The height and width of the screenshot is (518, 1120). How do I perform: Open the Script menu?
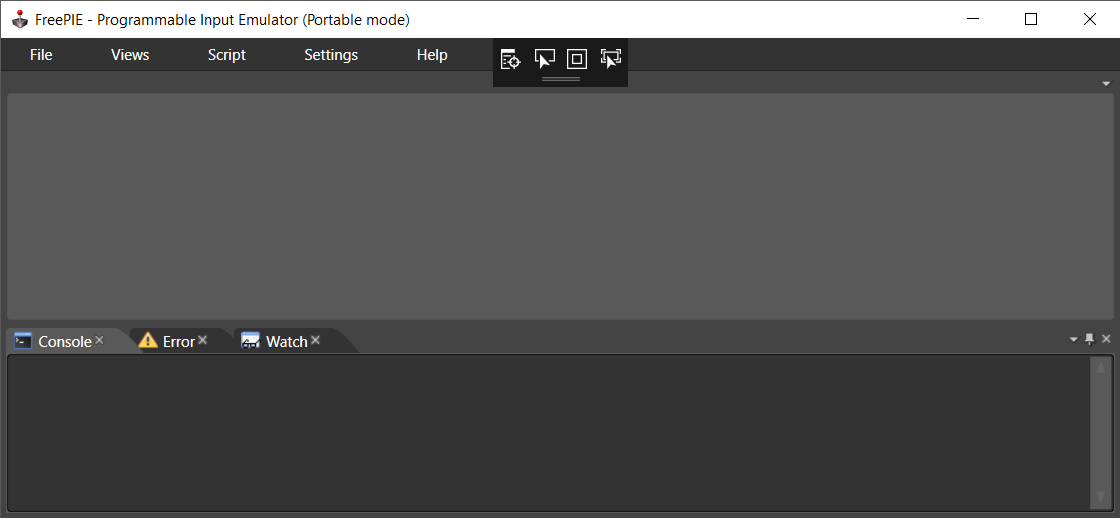(226, 55)
